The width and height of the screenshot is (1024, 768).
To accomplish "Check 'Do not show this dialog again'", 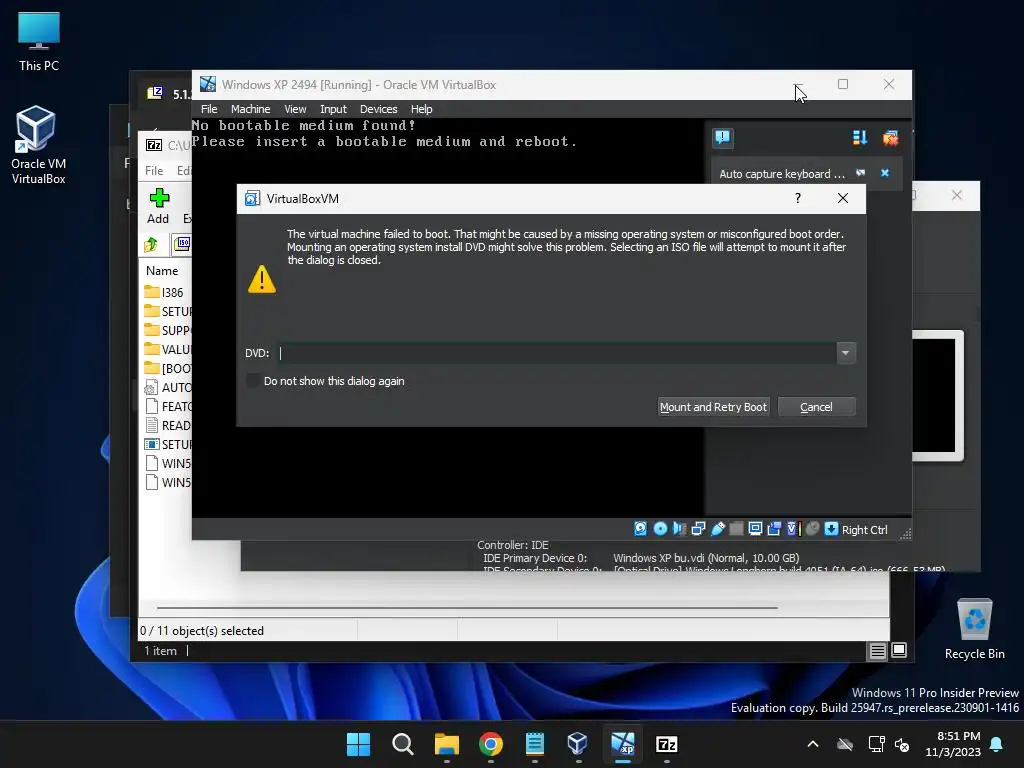I will pos(253,381).
